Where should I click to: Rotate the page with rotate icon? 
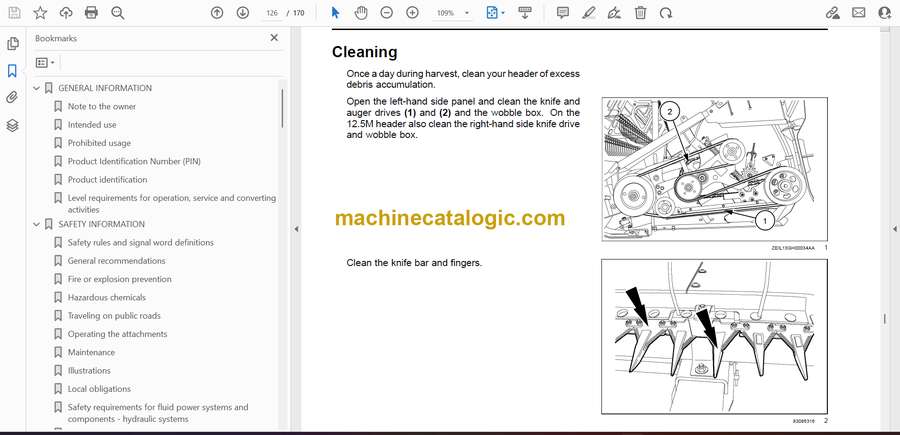(x=666, y=13)
